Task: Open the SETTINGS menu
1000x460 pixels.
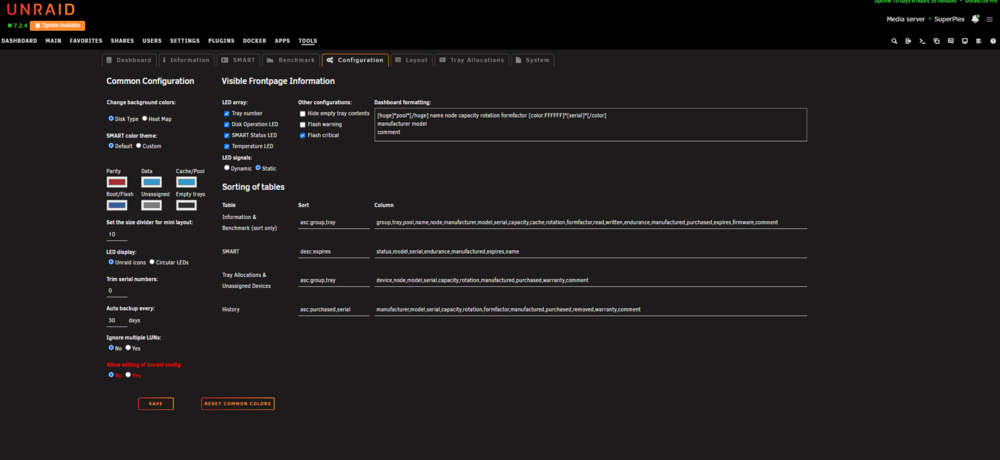Action: coord(185,41)
